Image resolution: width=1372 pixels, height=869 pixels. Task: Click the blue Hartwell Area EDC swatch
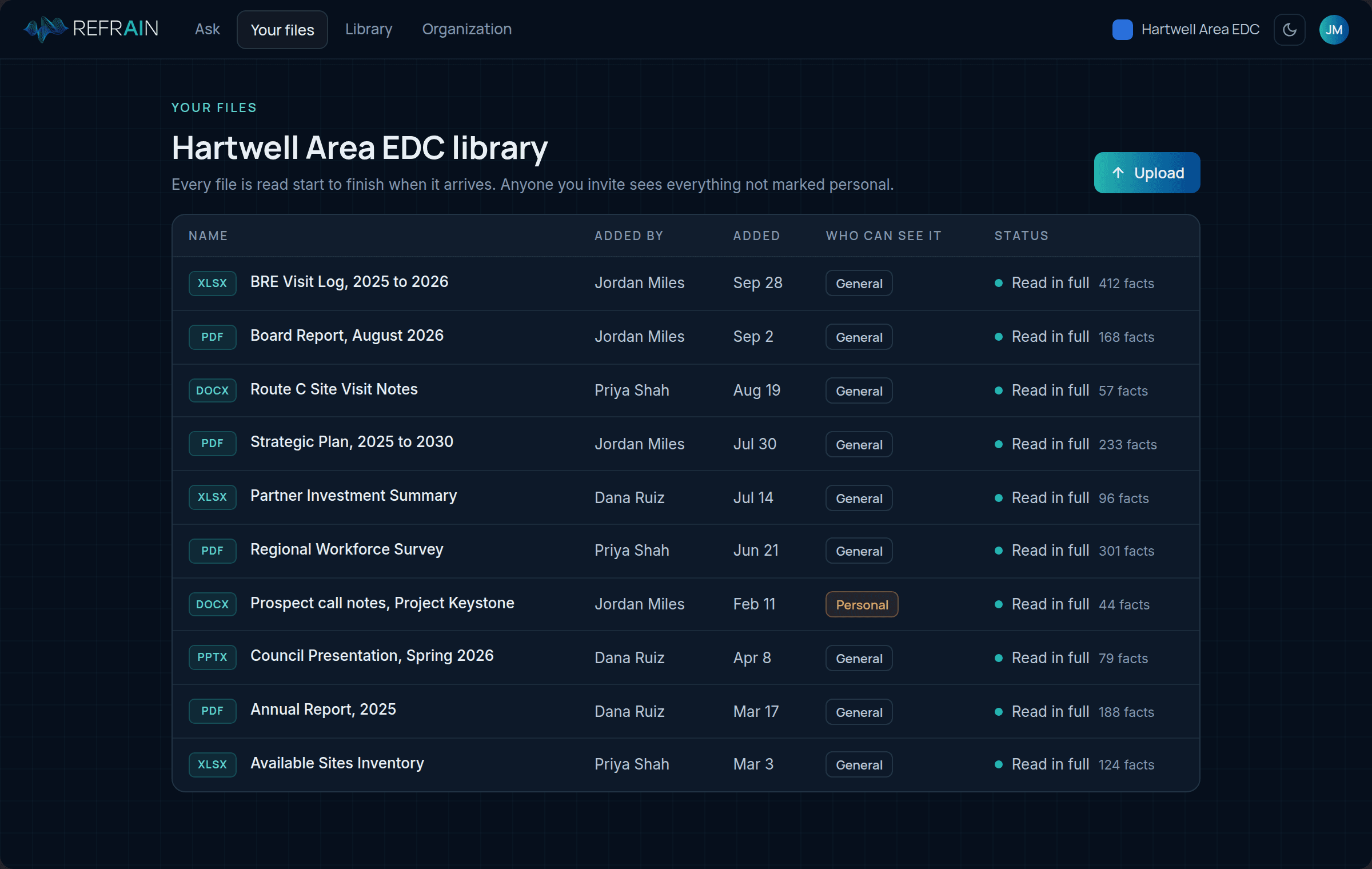[1122, 30]
